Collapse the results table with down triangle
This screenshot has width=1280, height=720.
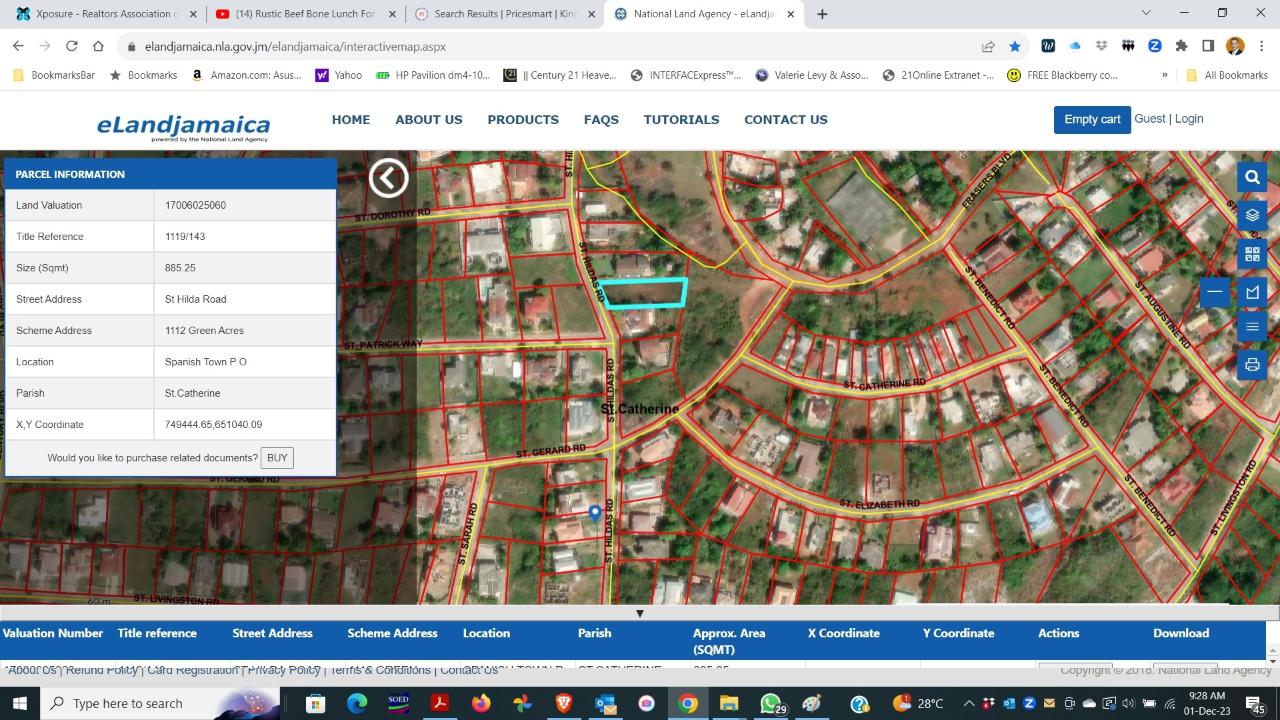(640, 613)
